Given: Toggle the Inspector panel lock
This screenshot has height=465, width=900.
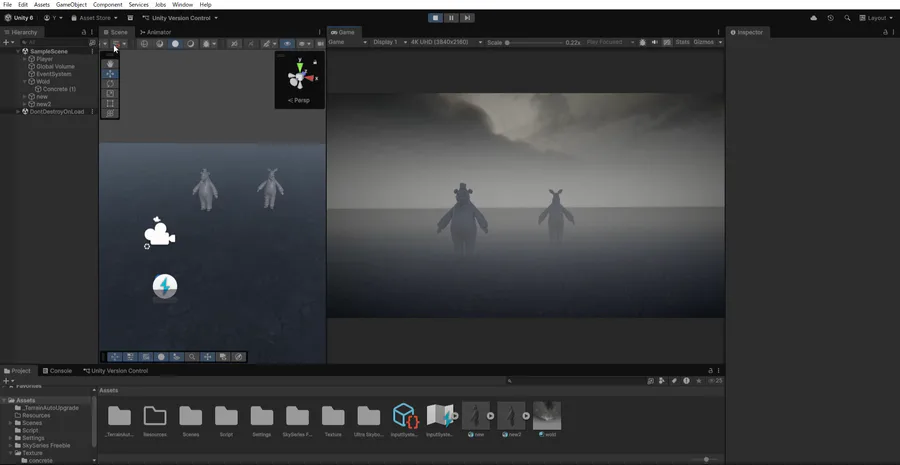Looking at the screenshot, I should tap(884, 32).
